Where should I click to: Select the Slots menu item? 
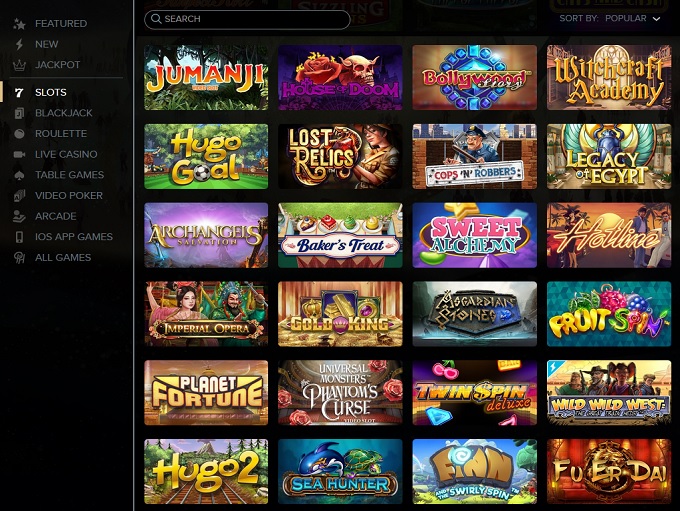[51, 92]
